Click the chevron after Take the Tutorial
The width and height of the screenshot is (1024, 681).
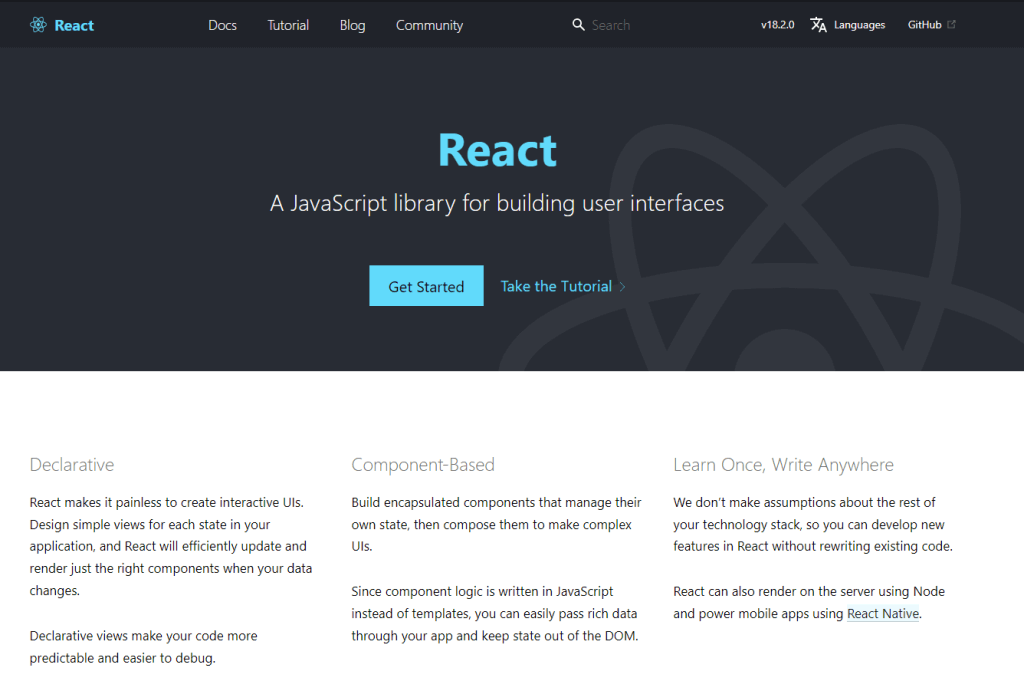click(622, 287)
